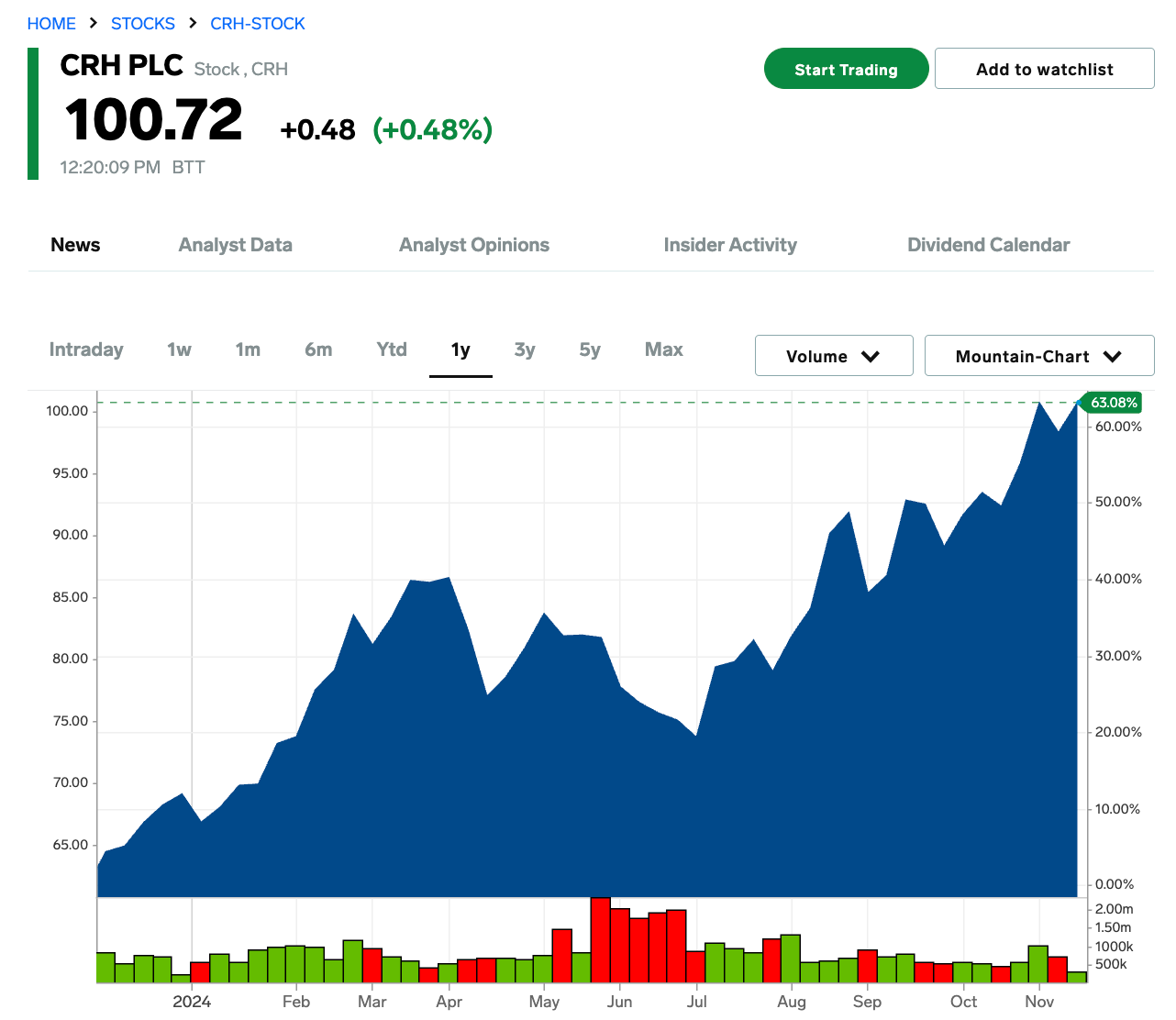Click the CRH-STOCK breadcrumb
This screenshot has height=1020, width=1176.
coord(258,24)
